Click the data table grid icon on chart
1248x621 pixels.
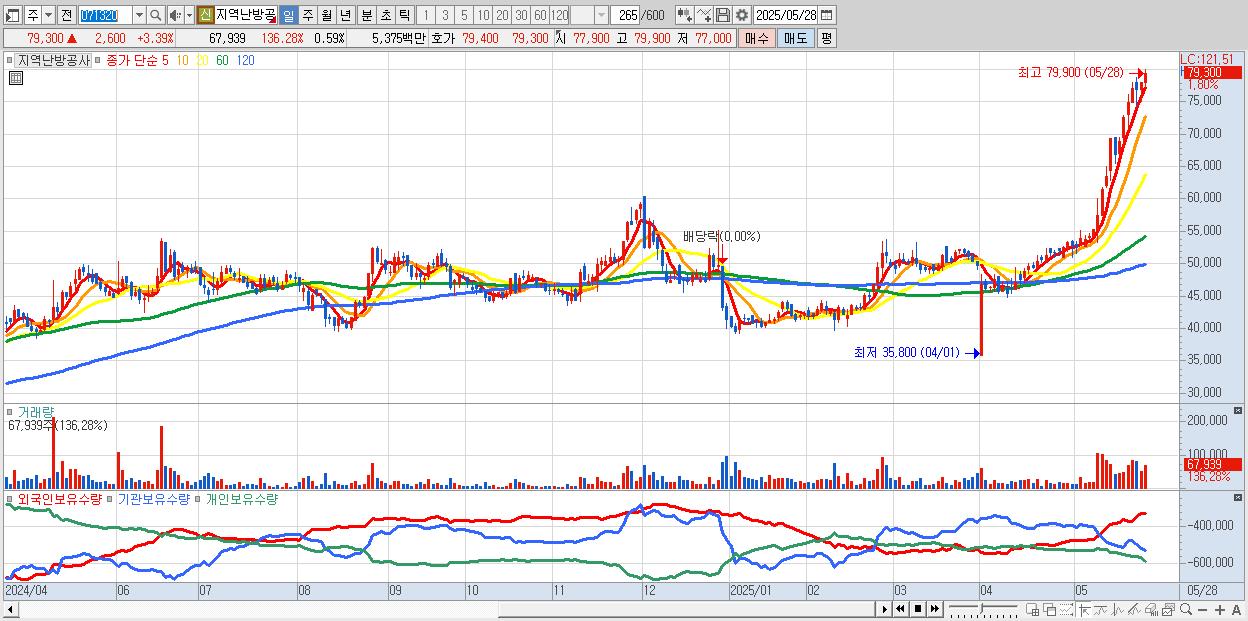tap(16, 78)
